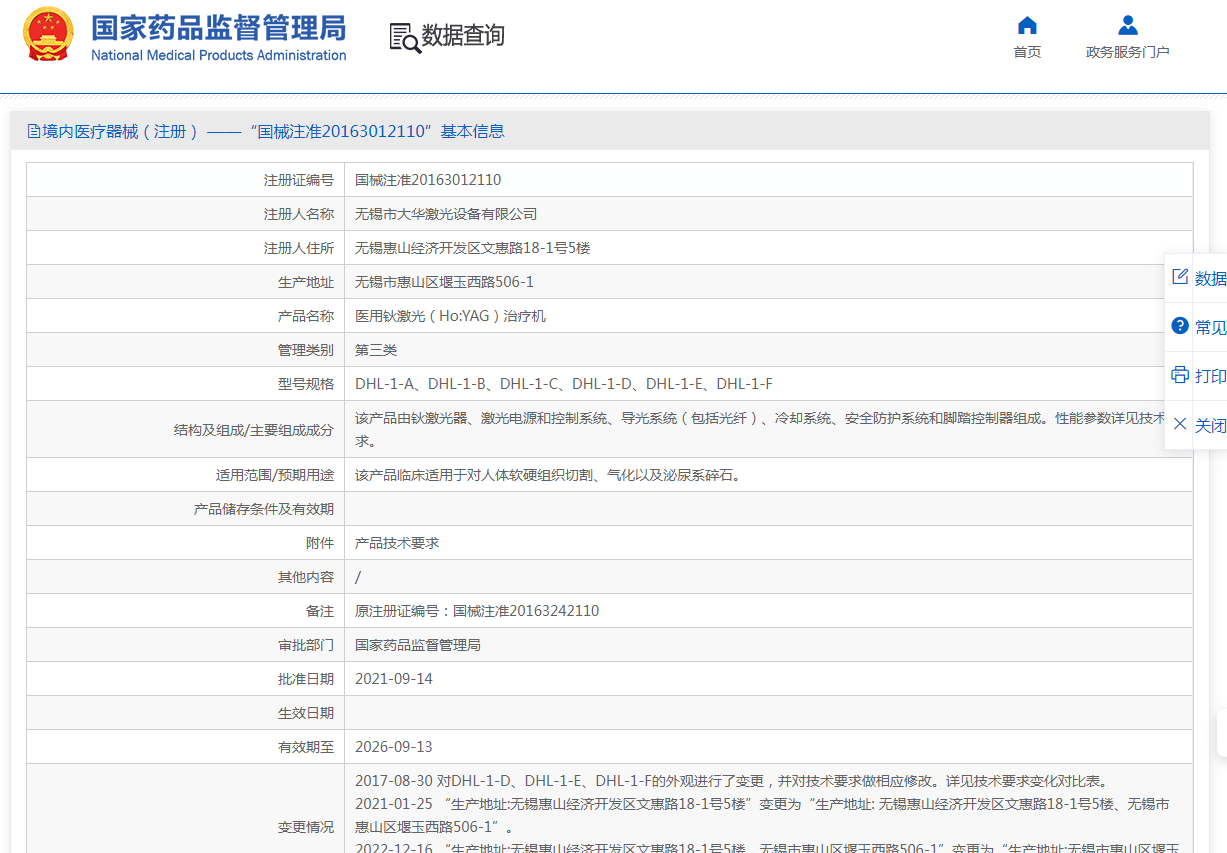
Task: Click the question mark help icon
Action: (x=1180, y=326)
